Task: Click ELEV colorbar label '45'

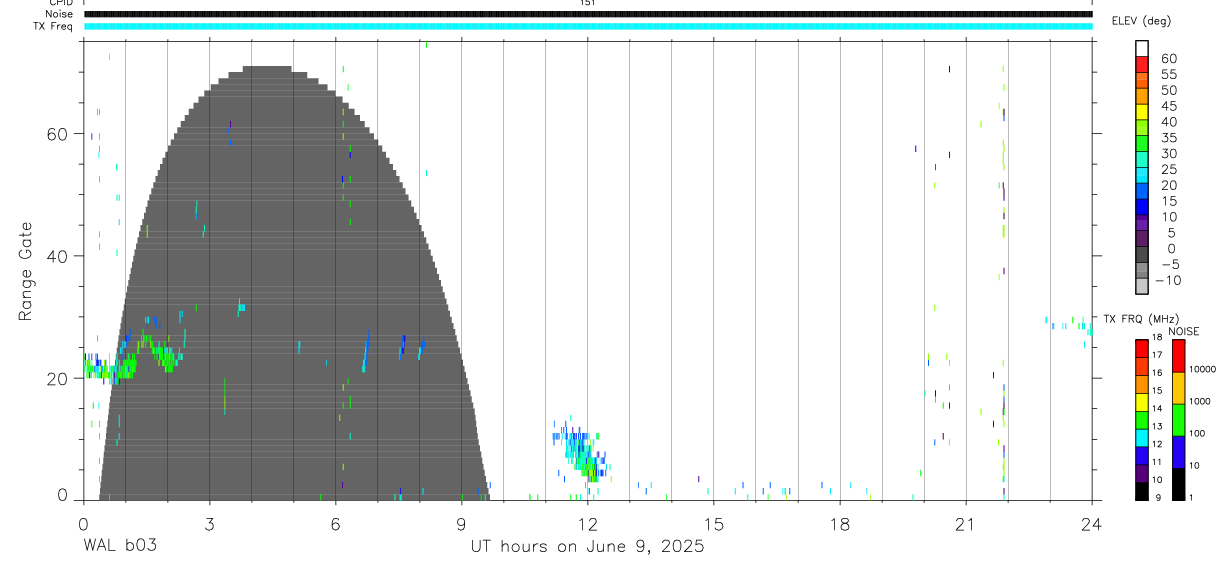Action: (1169, 106)
